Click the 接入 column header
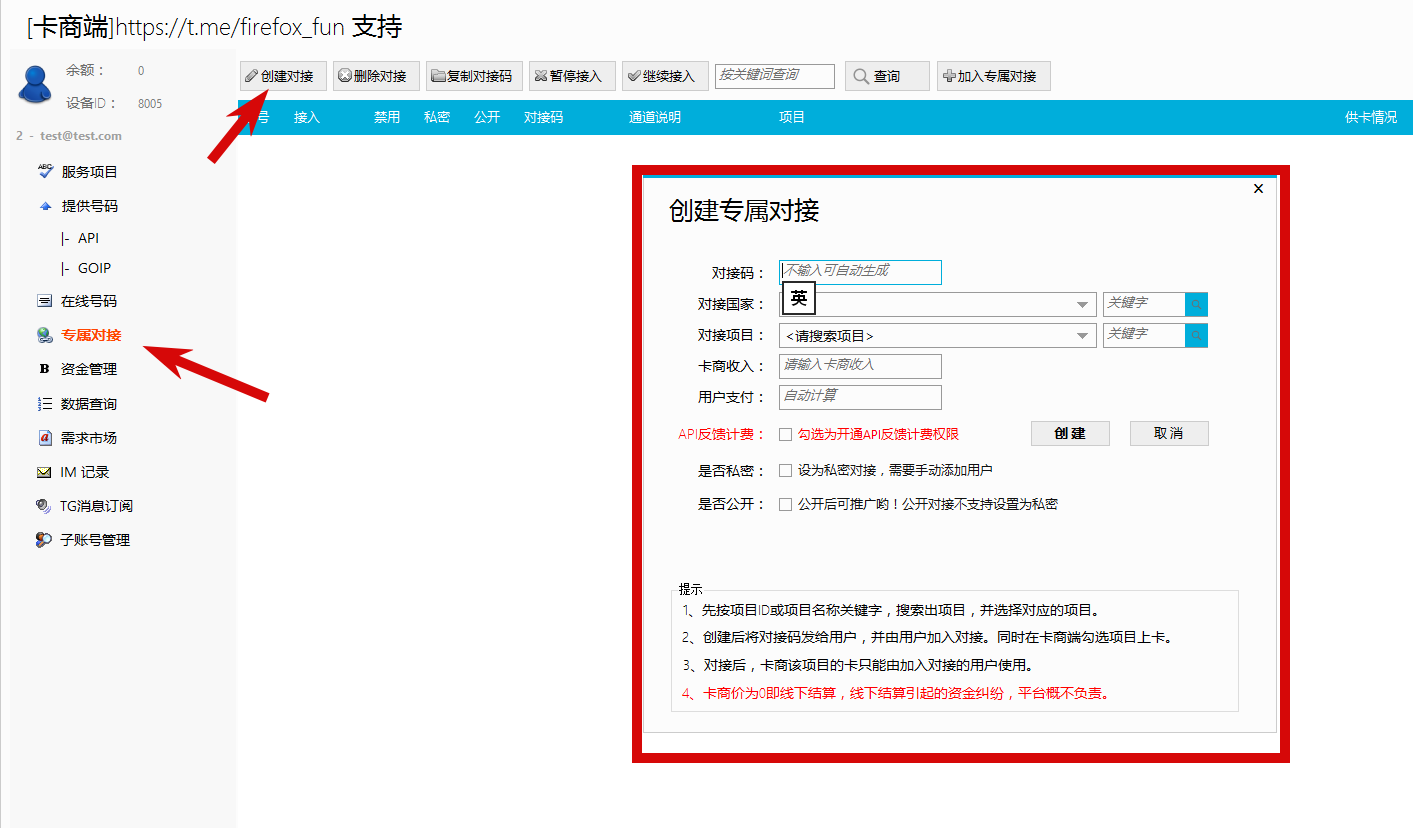1413x828 pixels. [x=307, y=117]
